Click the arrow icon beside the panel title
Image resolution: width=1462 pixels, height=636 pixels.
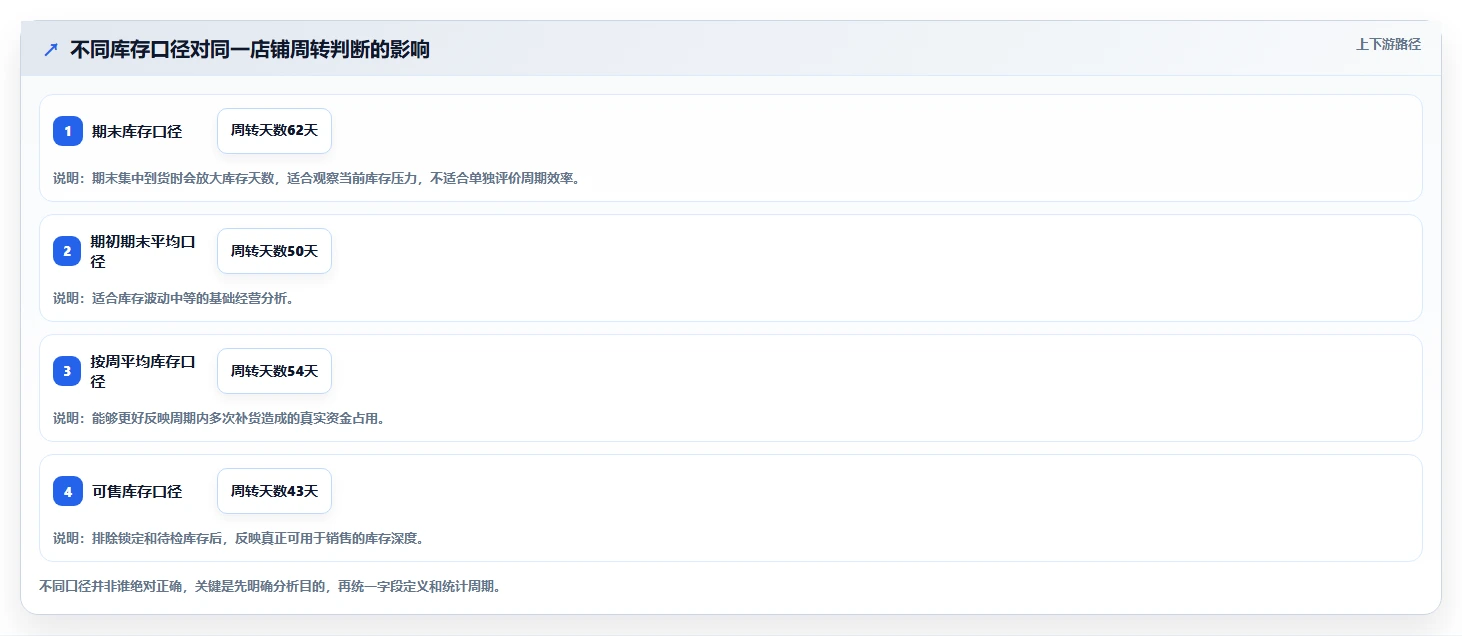(51, 49)
